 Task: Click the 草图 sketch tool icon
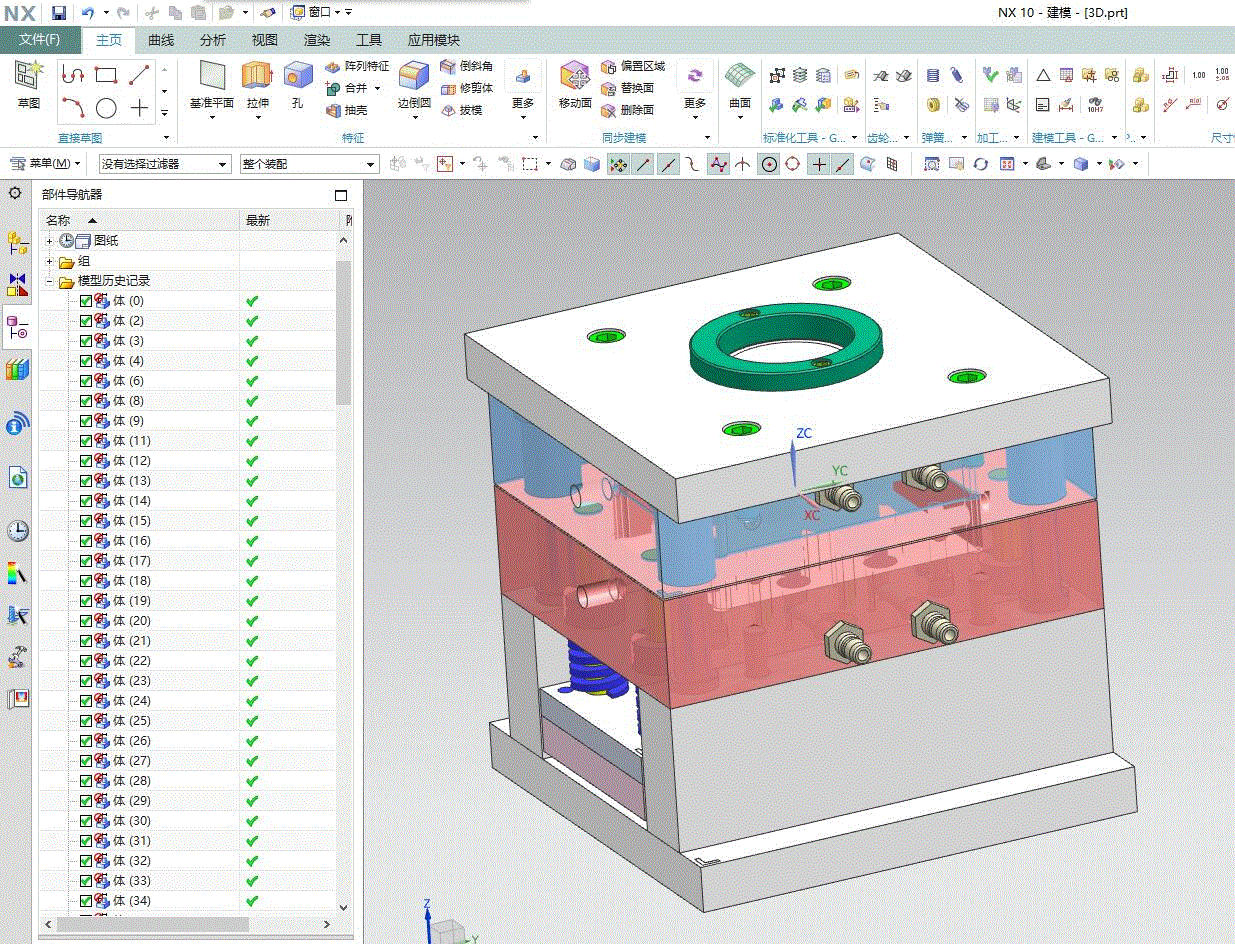(x=29, y=83)
